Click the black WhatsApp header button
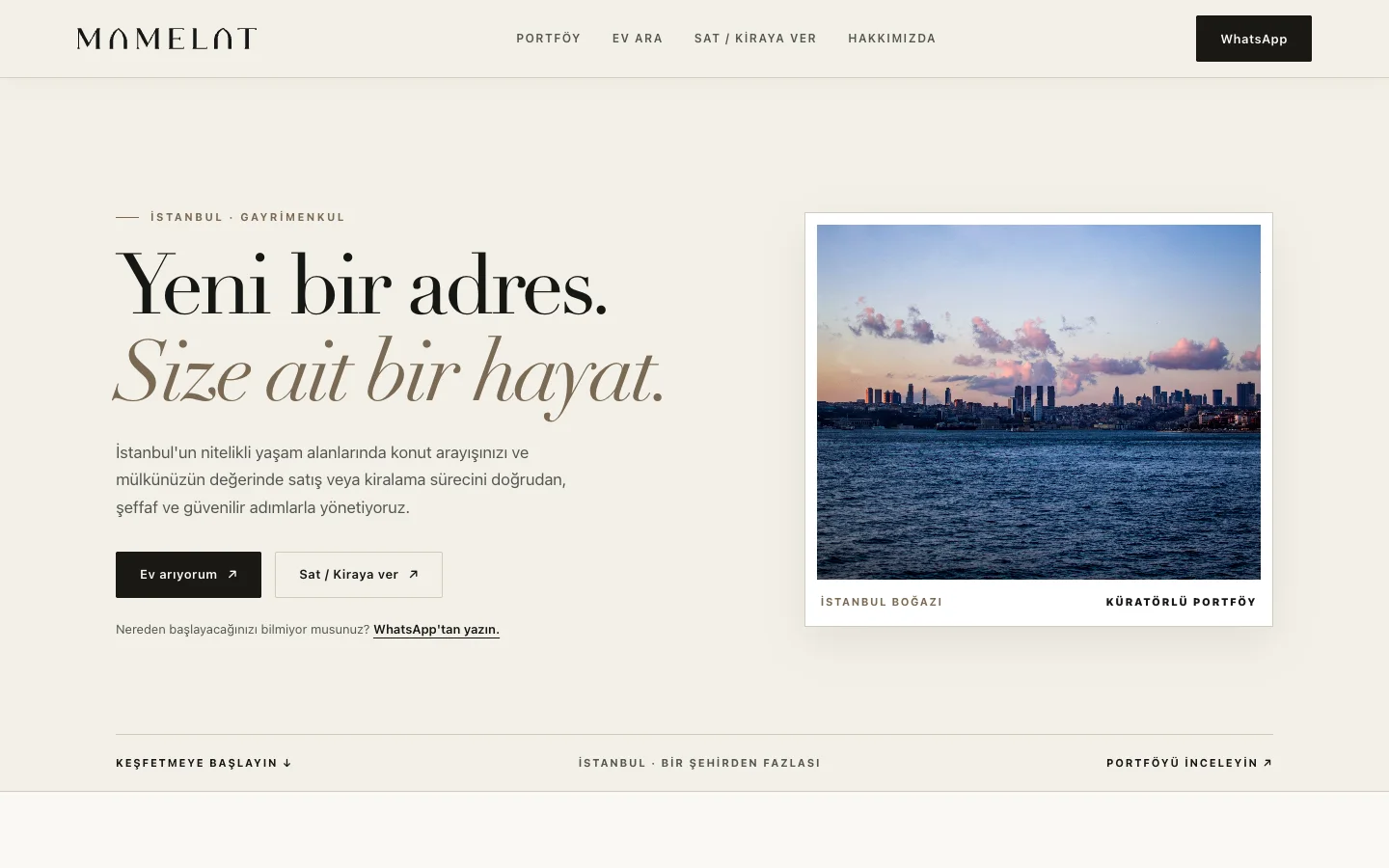 click(x=1254, y=39)
